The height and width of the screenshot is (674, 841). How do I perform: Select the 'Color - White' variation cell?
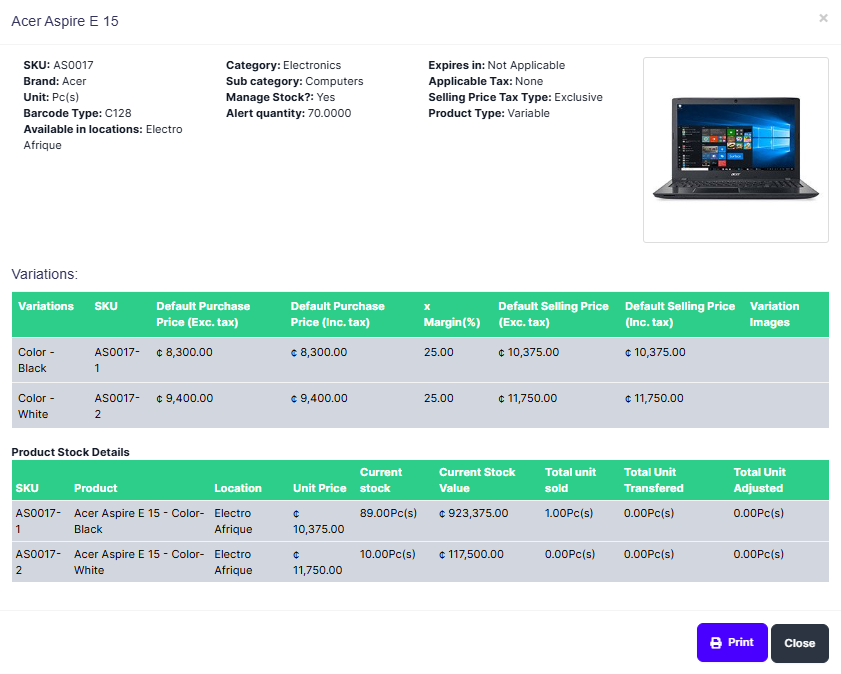pyautogui.click(x=36, y=406)
